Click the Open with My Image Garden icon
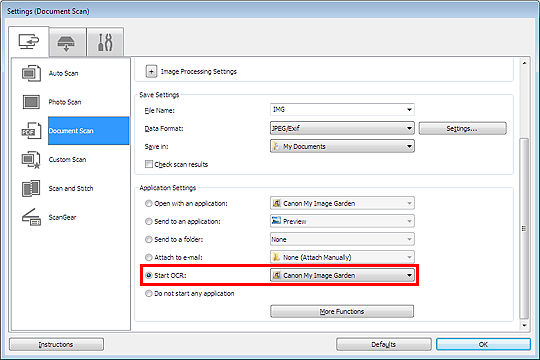The image size is (540, 360). pyautogui.click(x=276, y=203)
